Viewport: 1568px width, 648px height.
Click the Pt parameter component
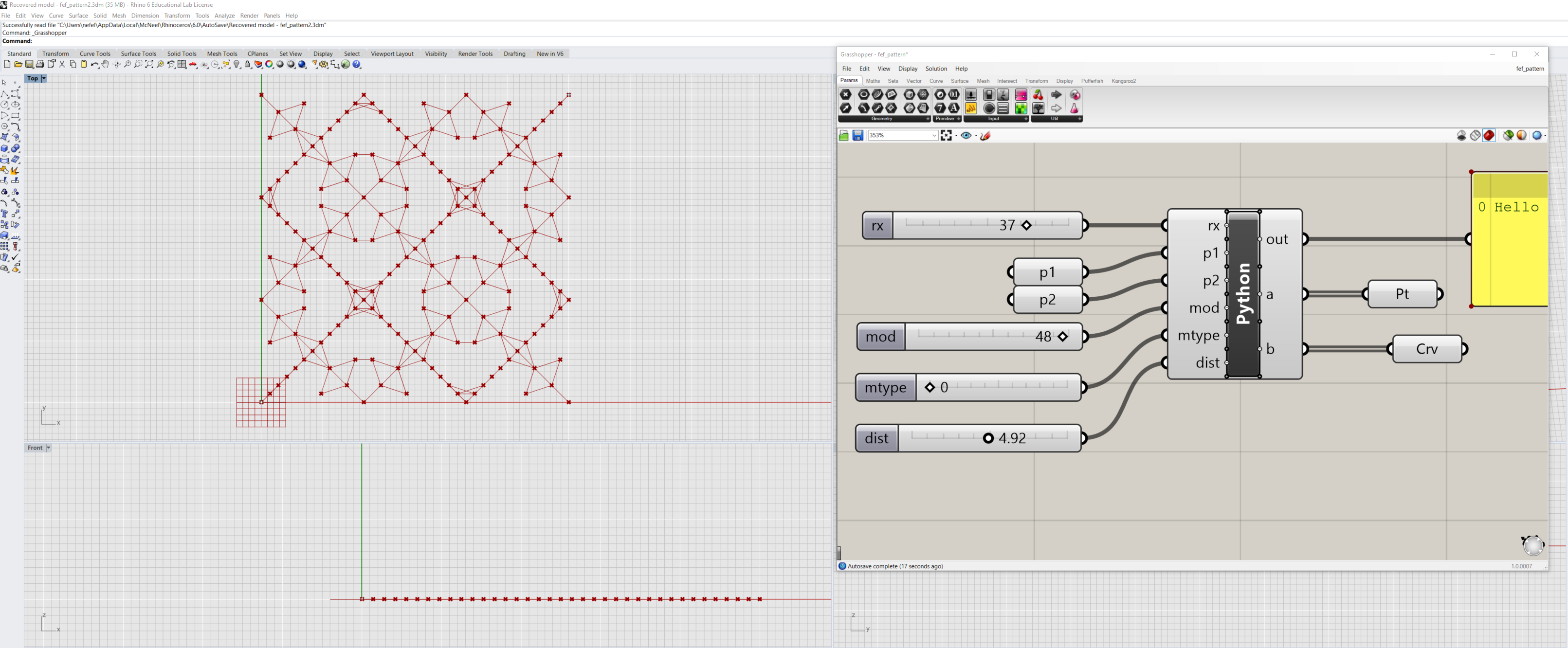[1402, 294]
